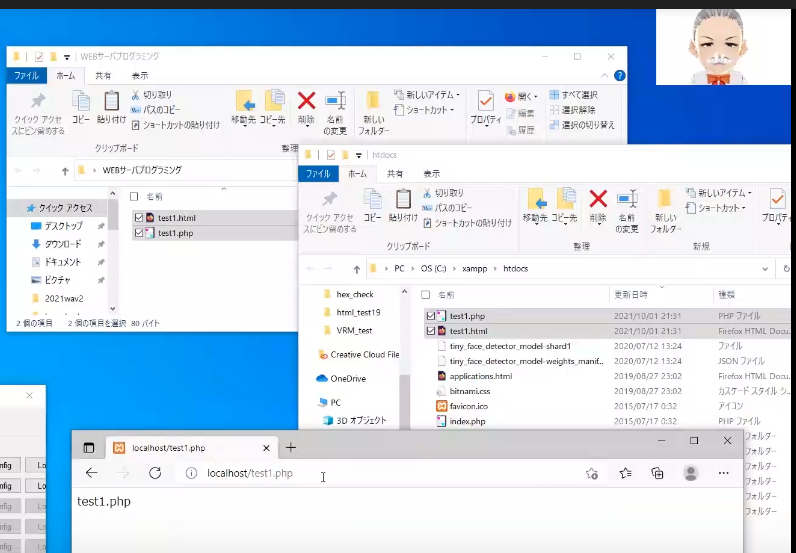
Task: Click コピー先 icon in WEBサーバプログラミング window
Action: pos(273,101)
